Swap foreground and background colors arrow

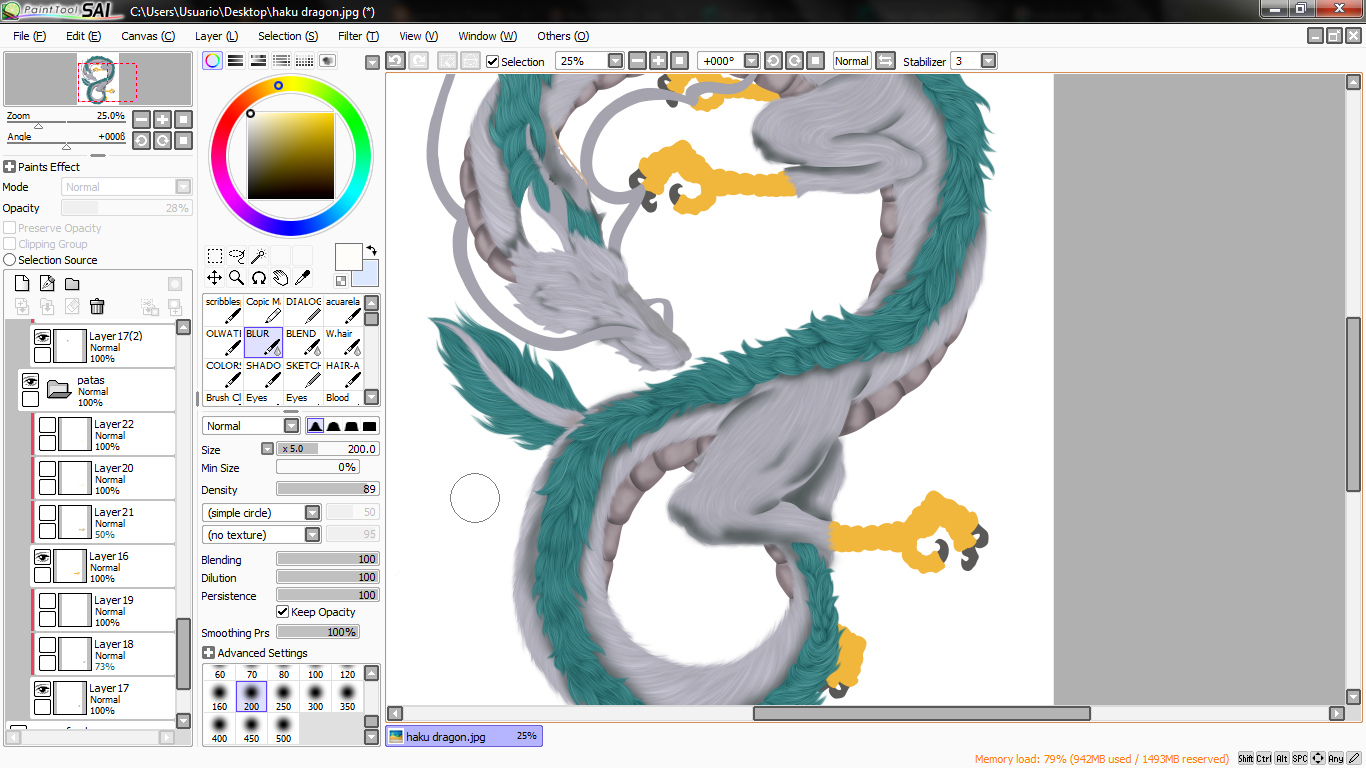click(372, 250)
